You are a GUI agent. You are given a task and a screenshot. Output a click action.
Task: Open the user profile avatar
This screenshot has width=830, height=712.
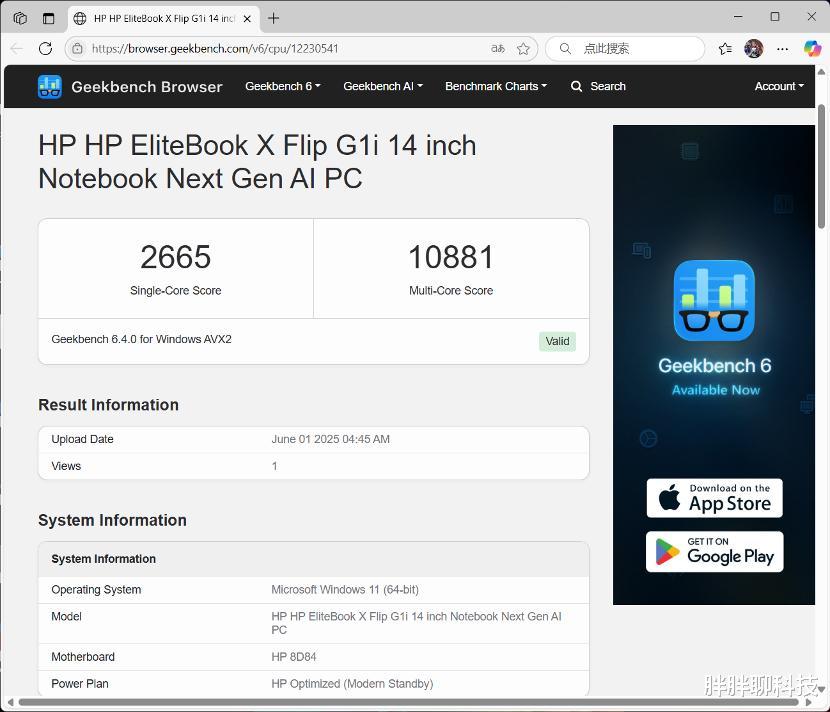point(753,49)
